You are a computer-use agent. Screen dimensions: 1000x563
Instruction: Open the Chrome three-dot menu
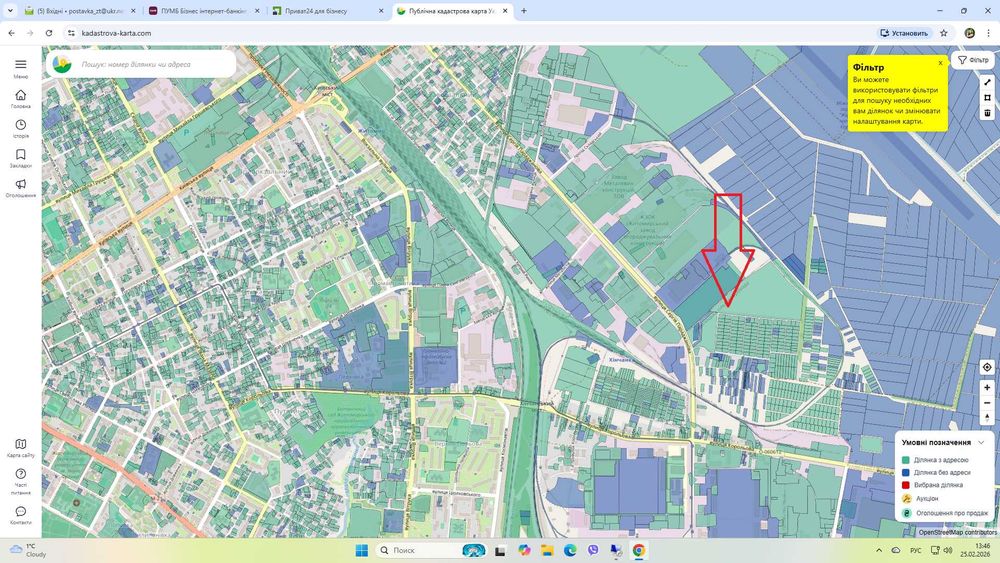point(989,33)
